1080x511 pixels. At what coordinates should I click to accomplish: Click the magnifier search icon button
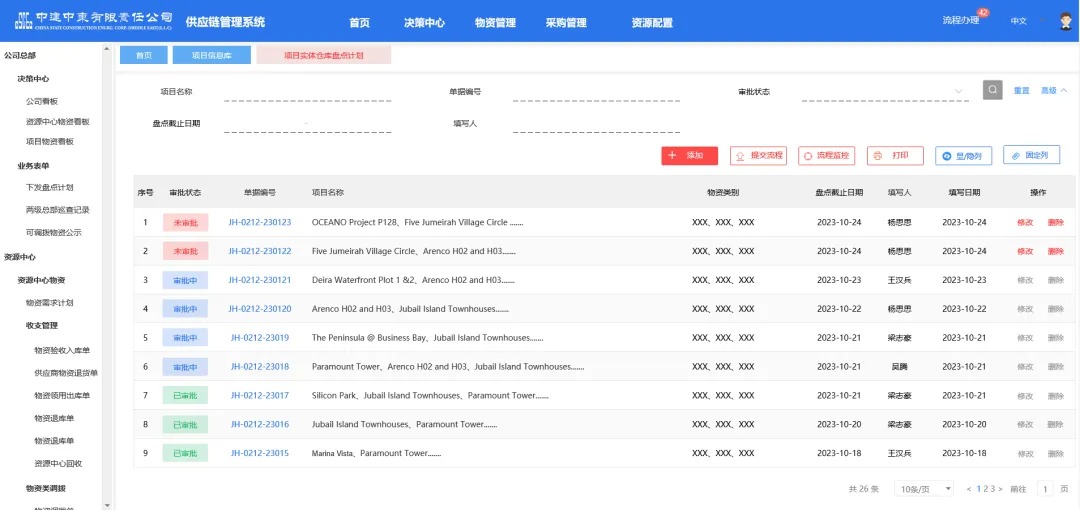(x=992, y=90)
